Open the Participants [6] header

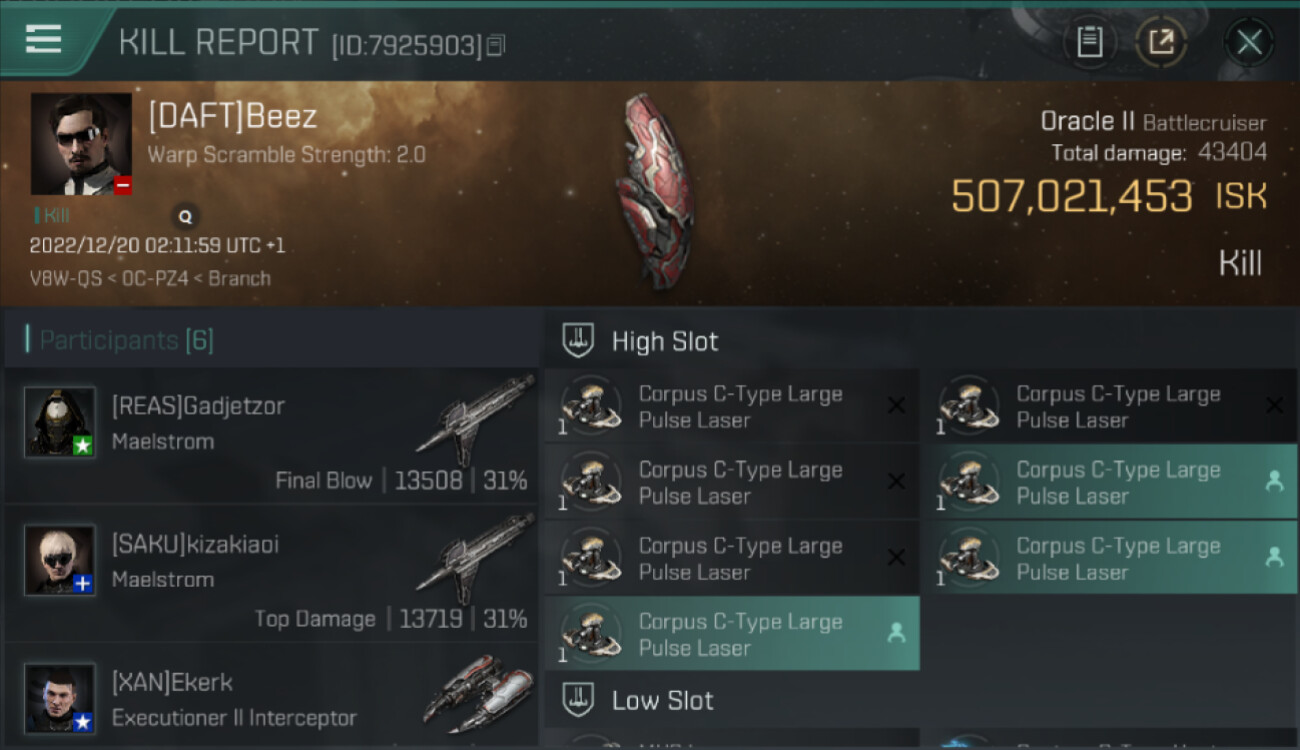(x=126, y=340)
